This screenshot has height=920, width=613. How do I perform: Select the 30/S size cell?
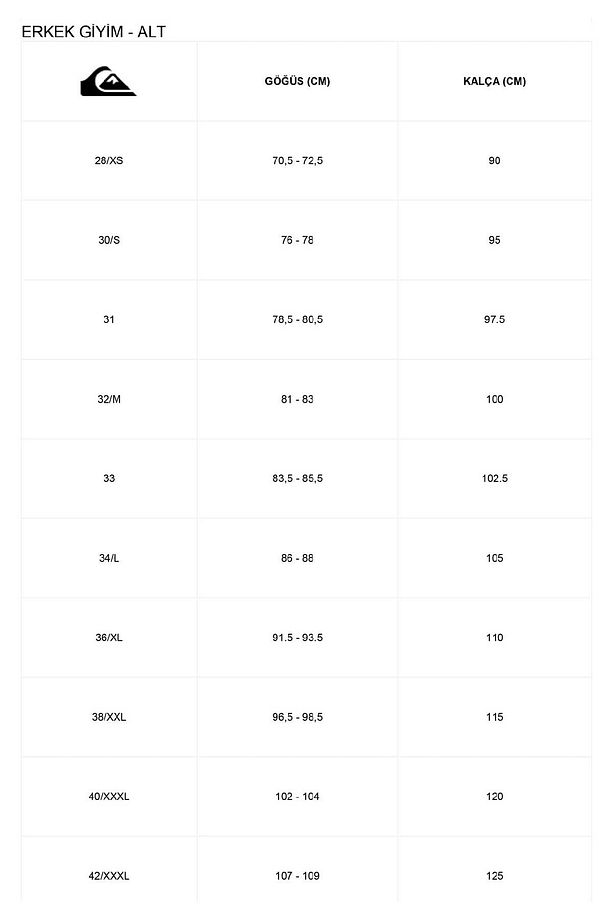pyautogui.click(x=109, y=240)
